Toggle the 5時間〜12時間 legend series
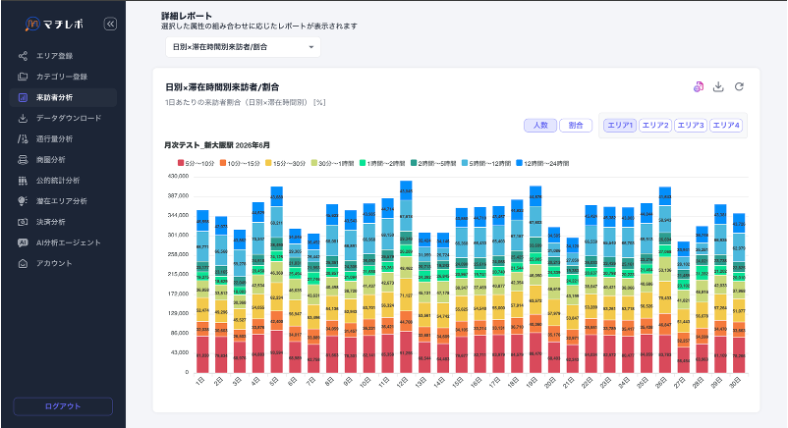 (486, 163)
